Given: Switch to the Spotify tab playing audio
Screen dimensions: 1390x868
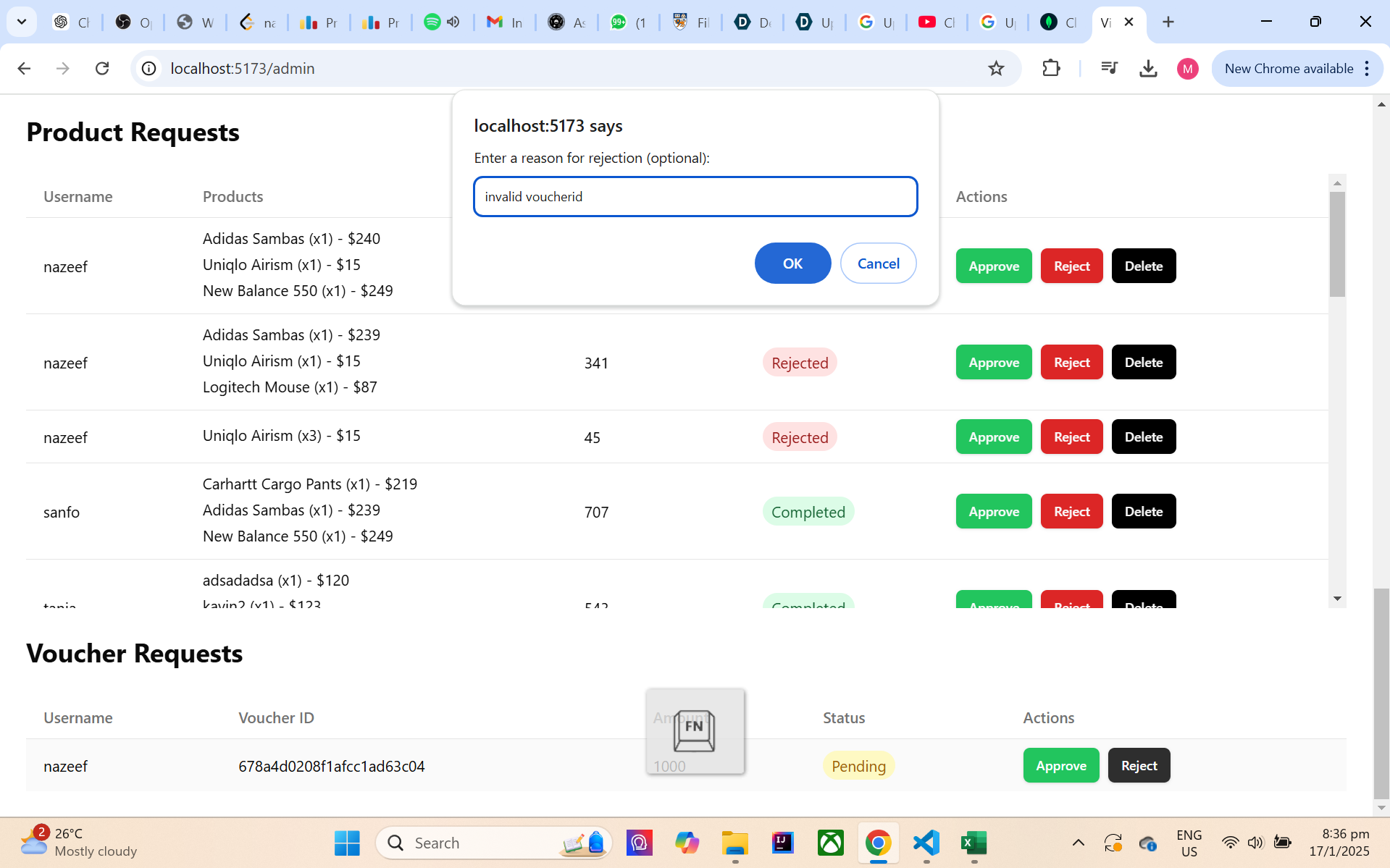Looking at the screenshot, I should pyautogui.click(x=443, y=22).
